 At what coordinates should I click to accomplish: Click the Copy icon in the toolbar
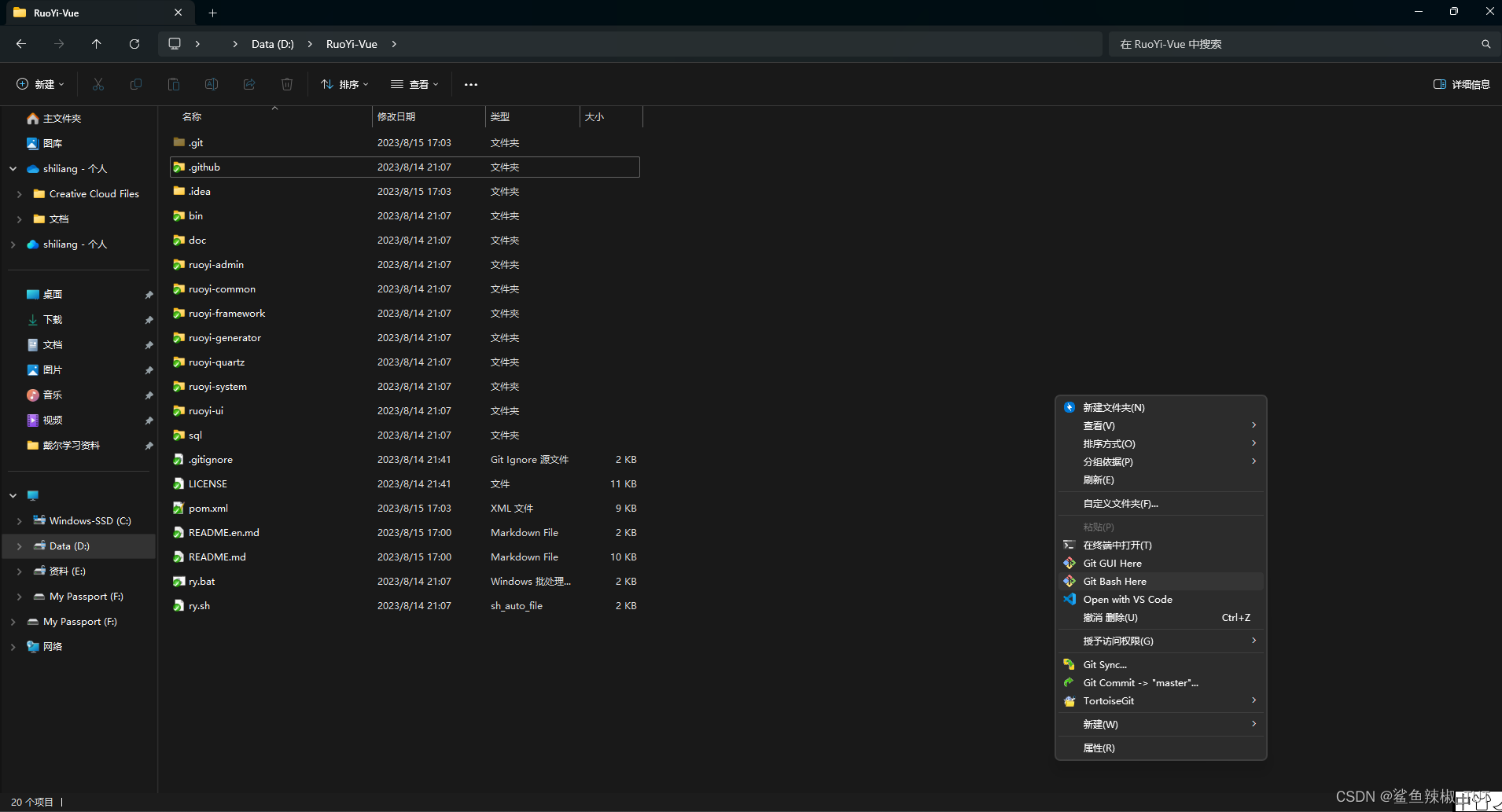[136, 84]
